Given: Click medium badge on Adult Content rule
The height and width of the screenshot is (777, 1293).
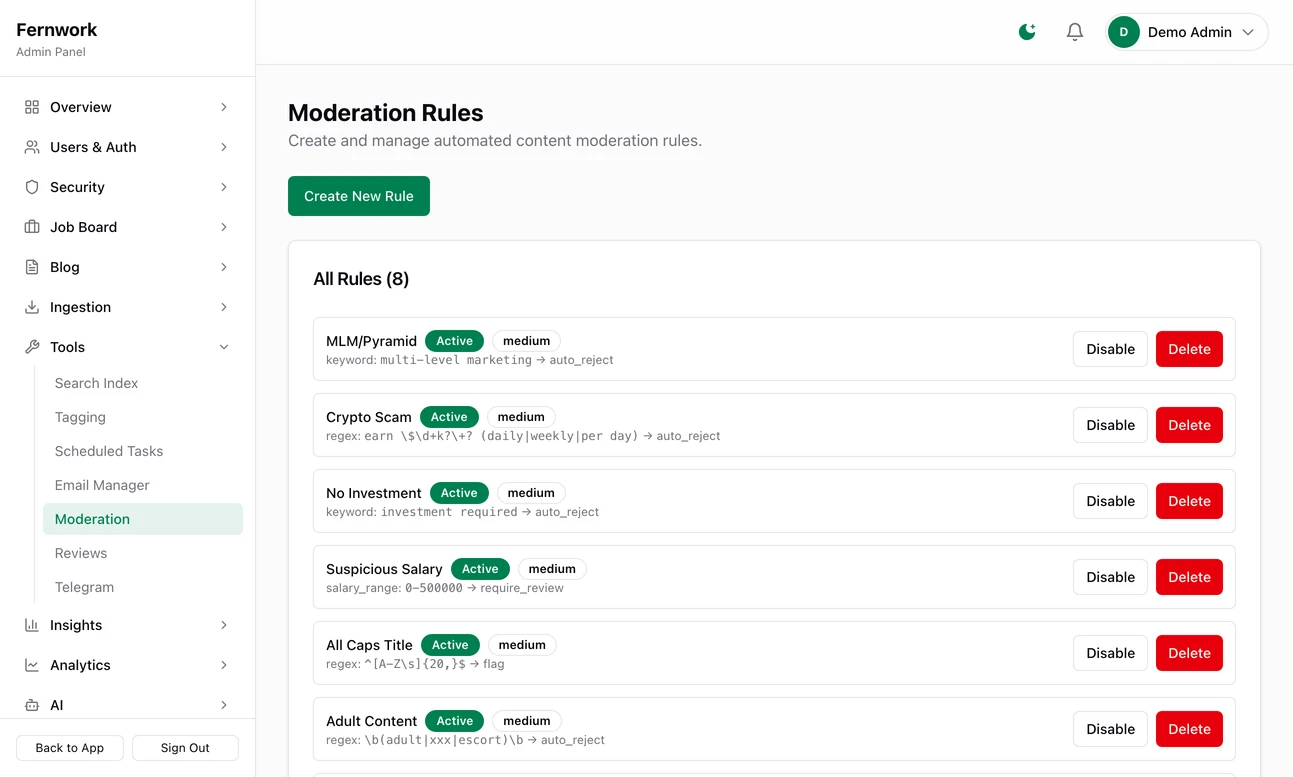Looking at the screenshot, I should coord(527,721).
